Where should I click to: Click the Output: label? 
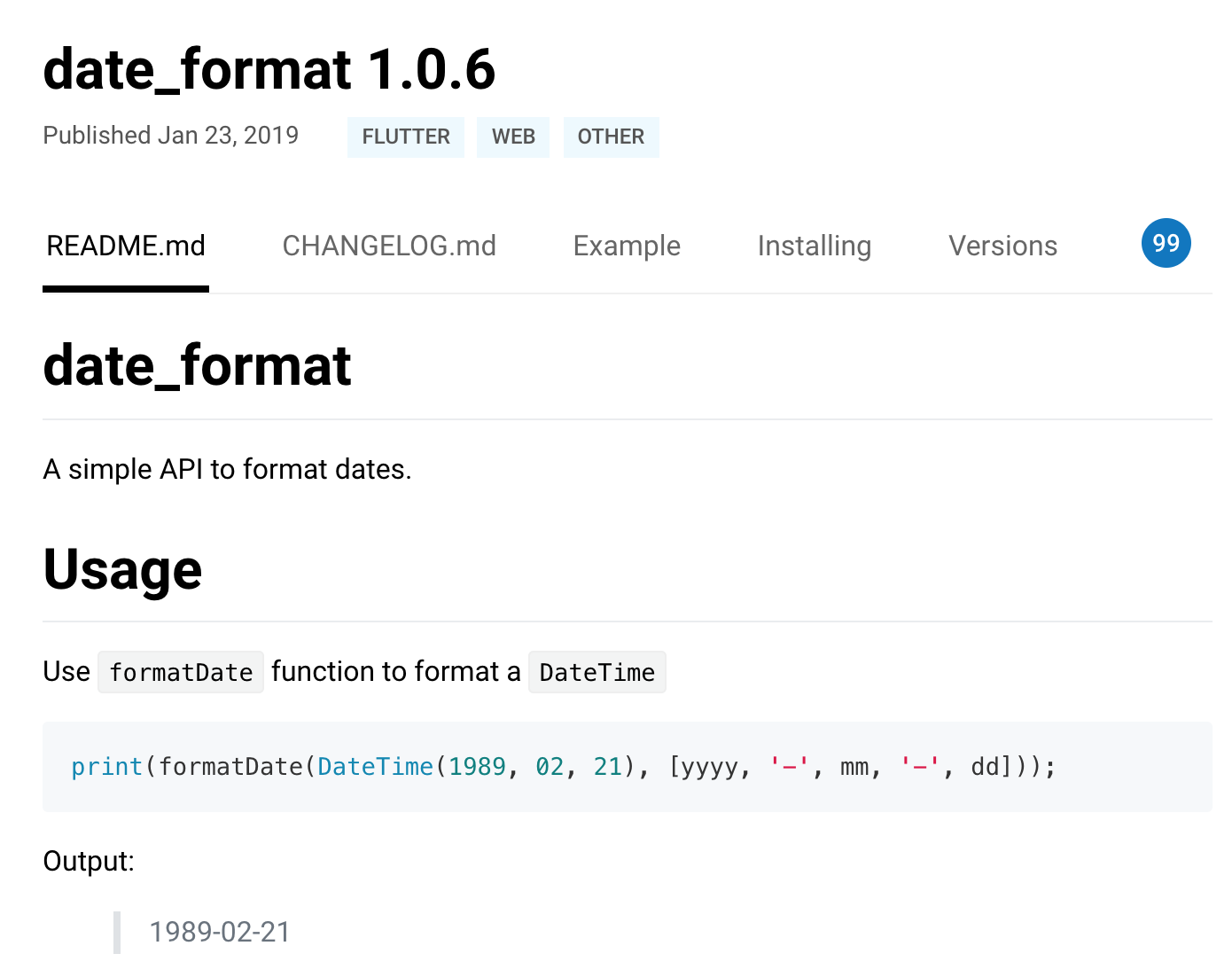click(x=89, y=861)
